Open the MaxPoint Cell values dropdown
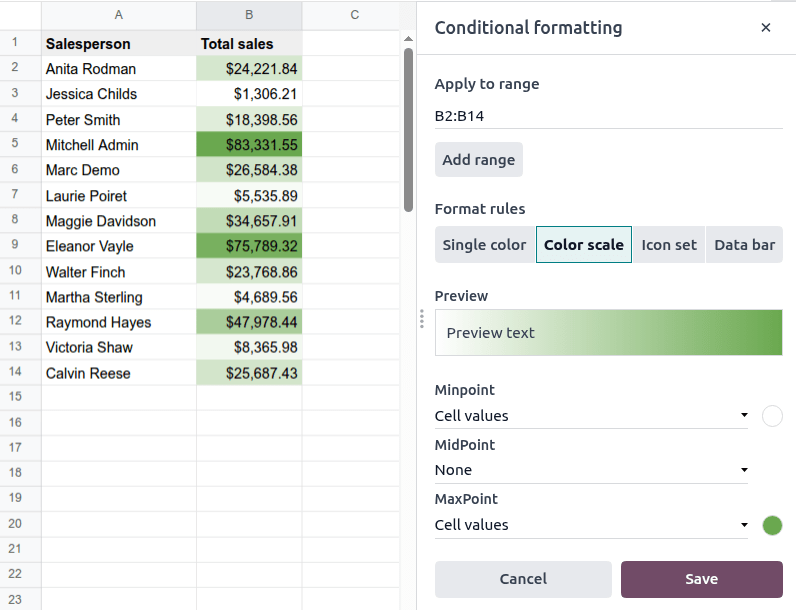This screenshot has width=796, height=610. click(591, 525)
